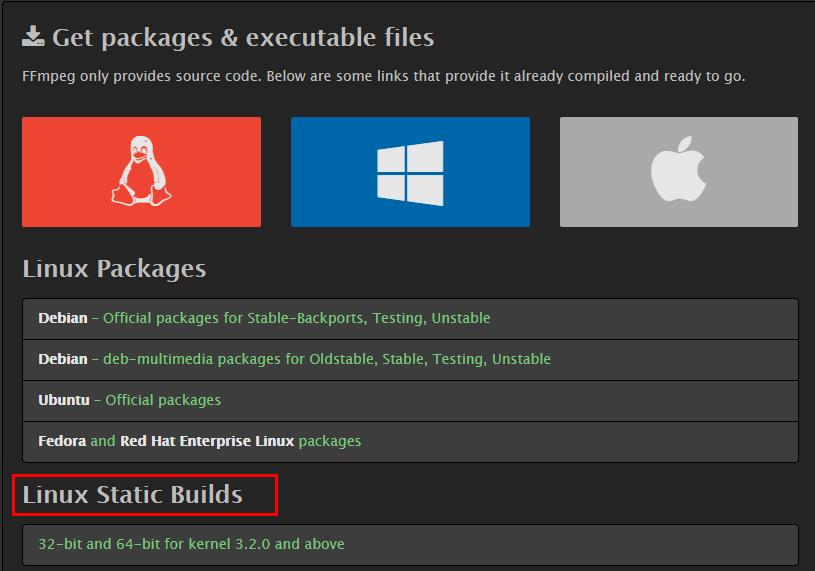Viewport: 815px width, 571px height.
Task: Click "packages" after Red Hat Enterprise Linux
Action: [330, 441]
